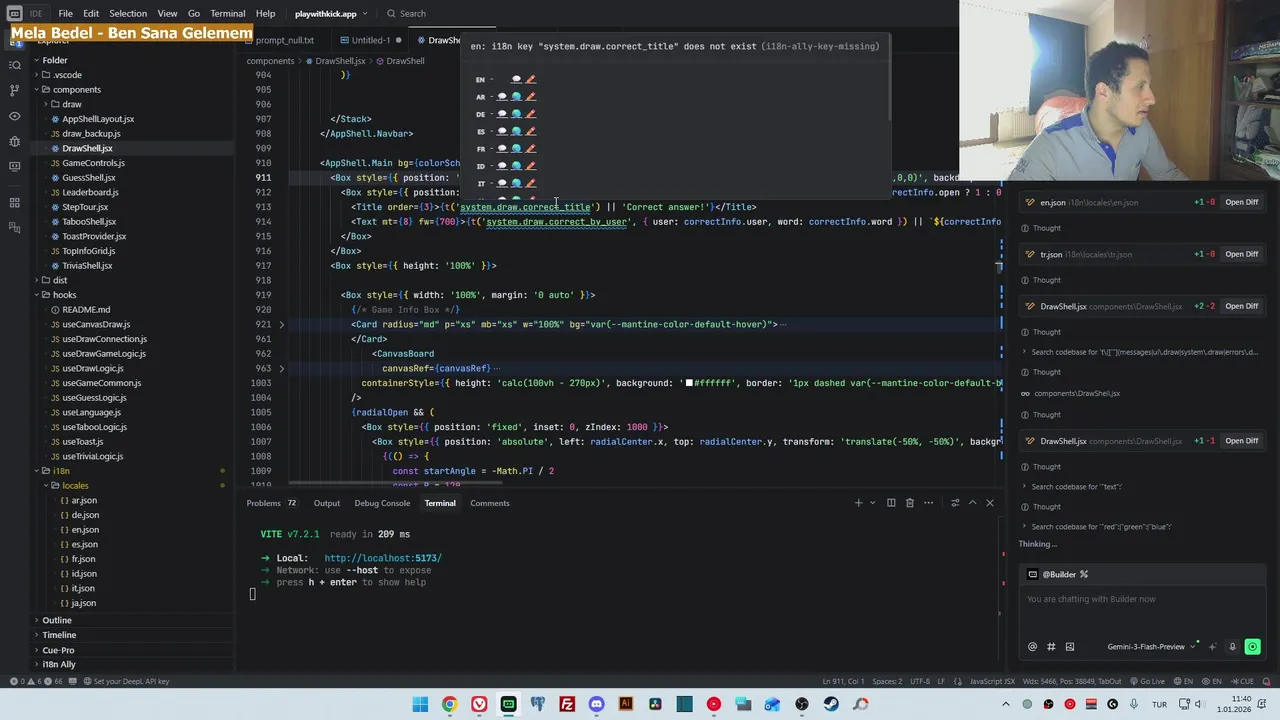Click the # context icon in chat
1280x720 pixels.
(1051, 647)
